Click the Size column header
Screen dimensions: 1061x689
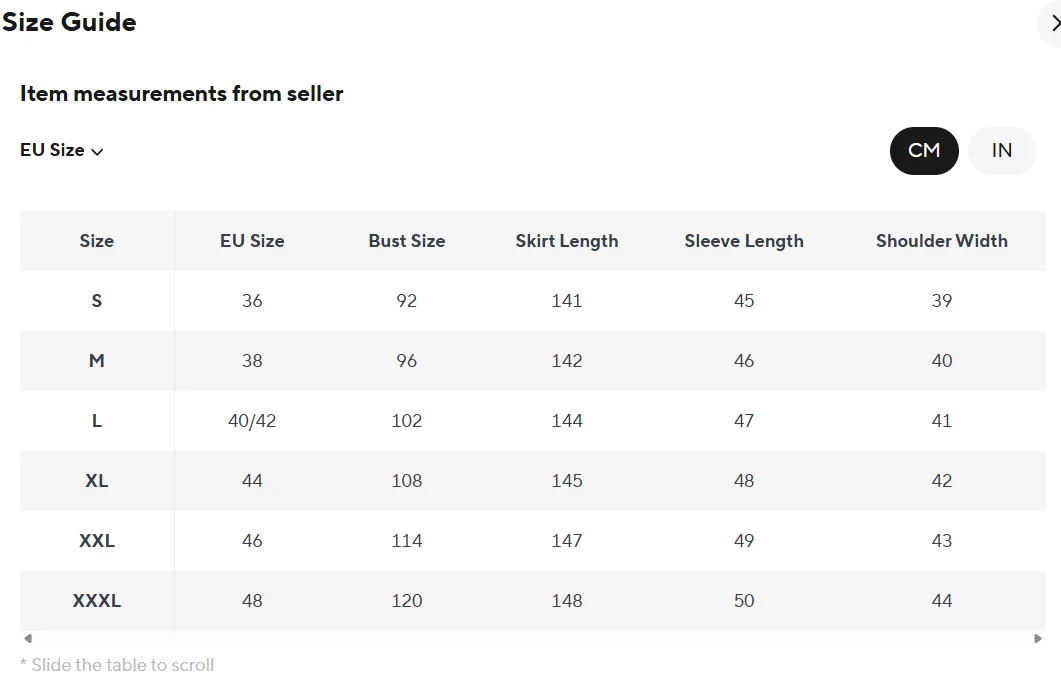tap(97, 241)
